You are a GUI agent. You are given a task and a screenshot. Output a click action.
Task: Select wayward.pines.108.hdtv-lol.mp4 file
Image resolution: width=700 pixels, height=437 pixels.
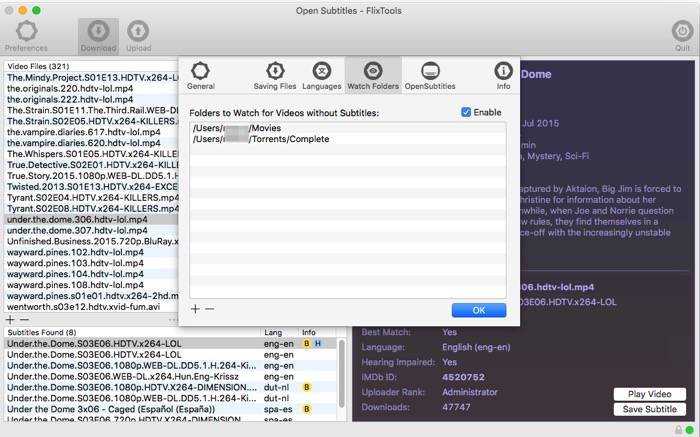click(x=92, y=285)
